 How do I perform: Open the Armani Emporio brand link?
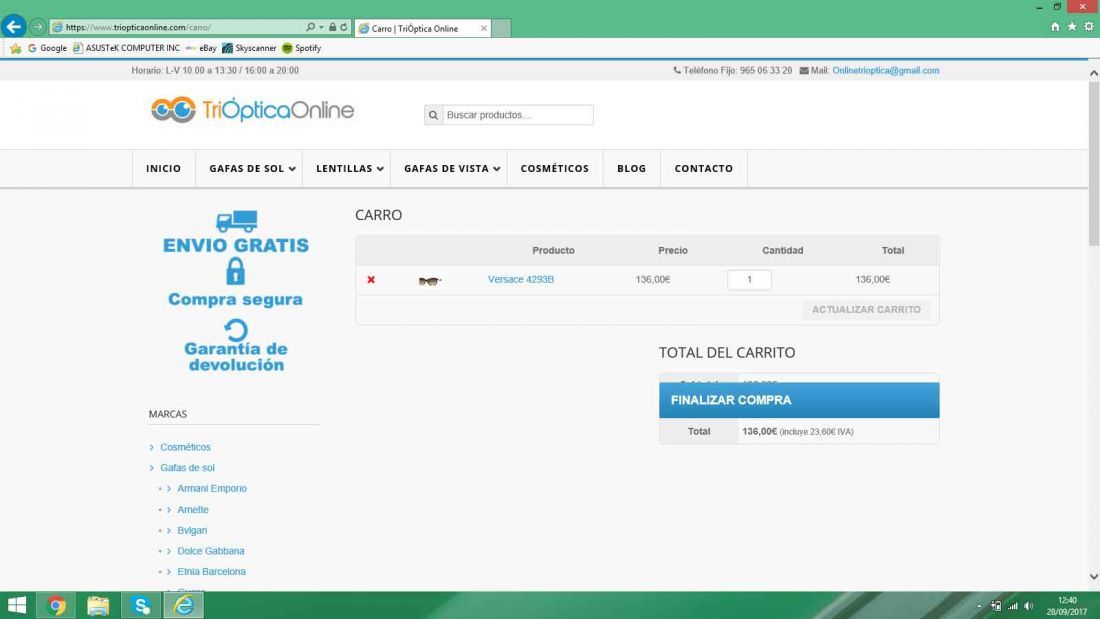pos(212,488)
